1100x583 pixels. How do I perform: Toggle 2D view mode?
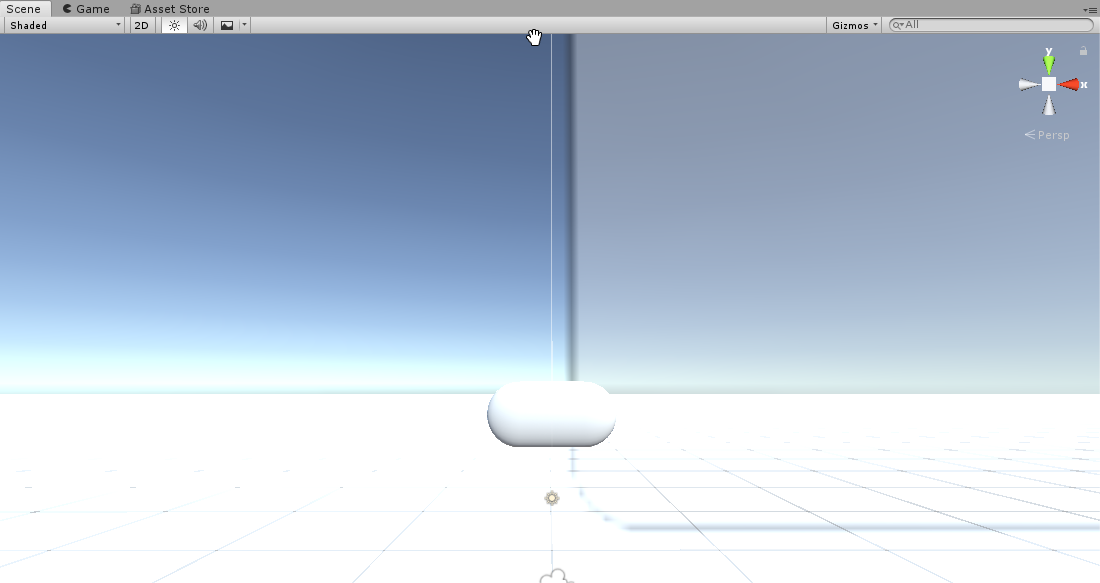coord(141,25)
